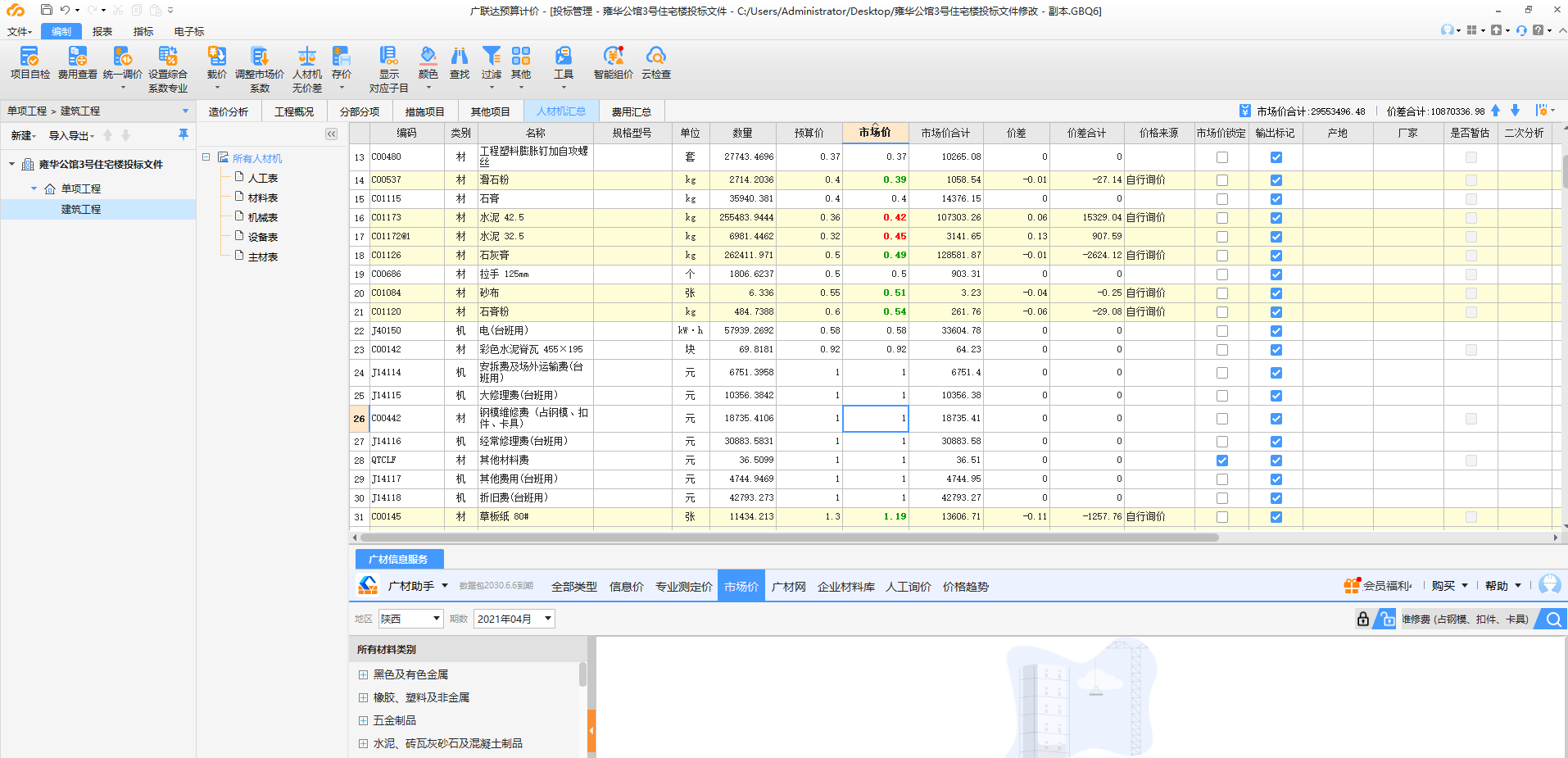Switch to the 分部分项 tab
This screenshot has width=1568, height=758.
point(360,111)
